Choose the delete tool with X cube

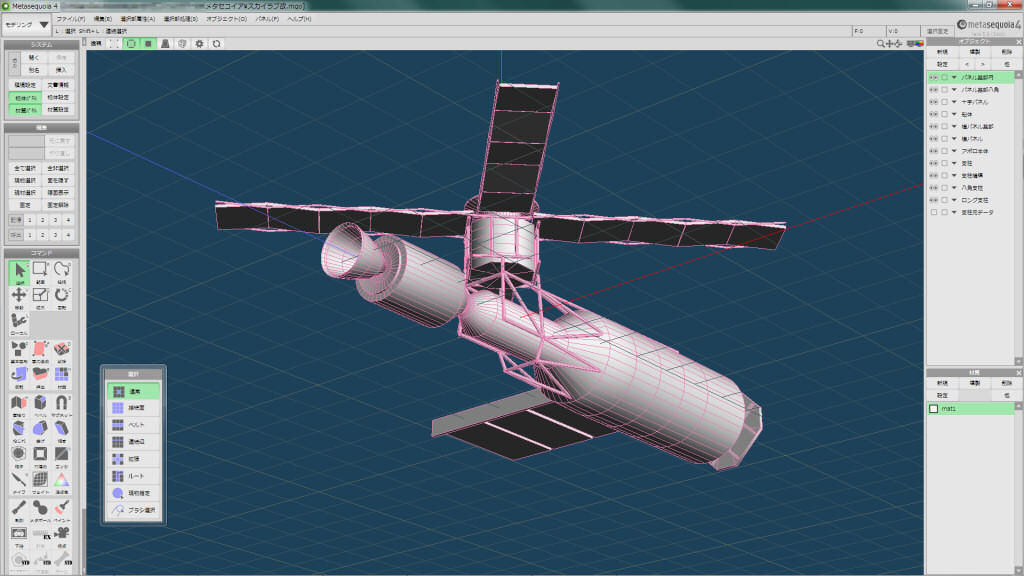pos(61,351)
